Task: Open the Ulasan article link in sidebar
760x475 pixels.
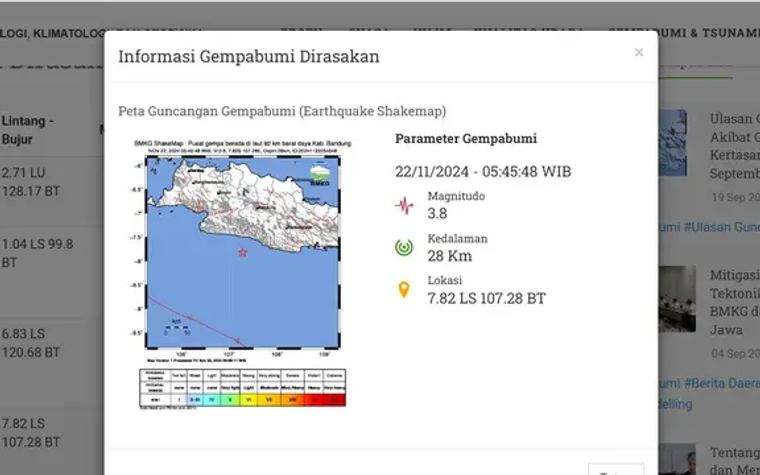Action: [x=735, y=146]
